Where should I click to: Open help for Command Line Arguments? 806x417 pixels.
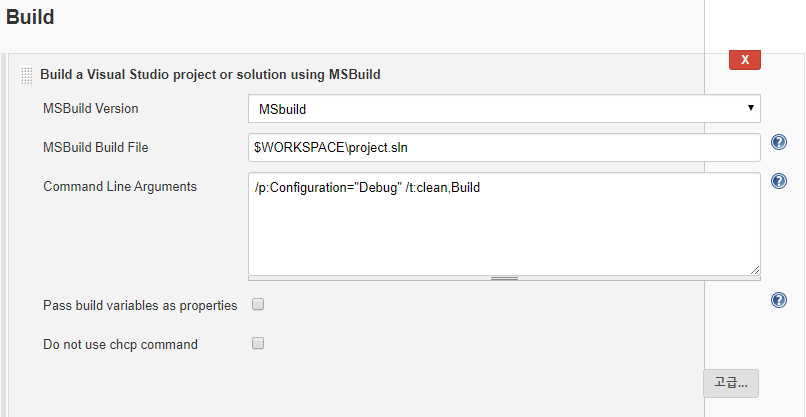coord(779,180)
